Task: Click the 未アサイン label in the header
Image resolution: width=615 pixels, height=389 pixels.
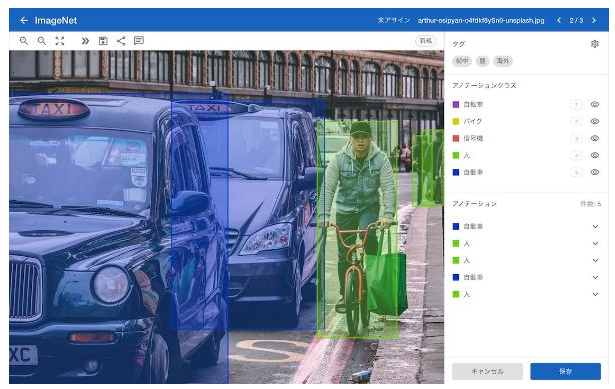Action: 394,20
